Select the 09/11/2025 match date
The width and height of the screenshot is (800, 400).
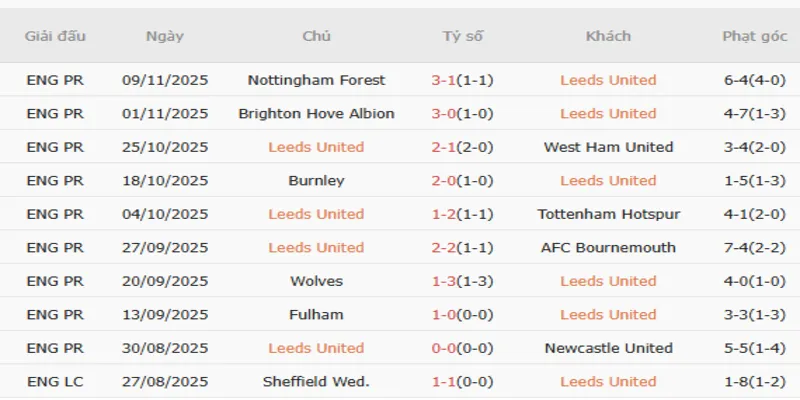(165, 80)
